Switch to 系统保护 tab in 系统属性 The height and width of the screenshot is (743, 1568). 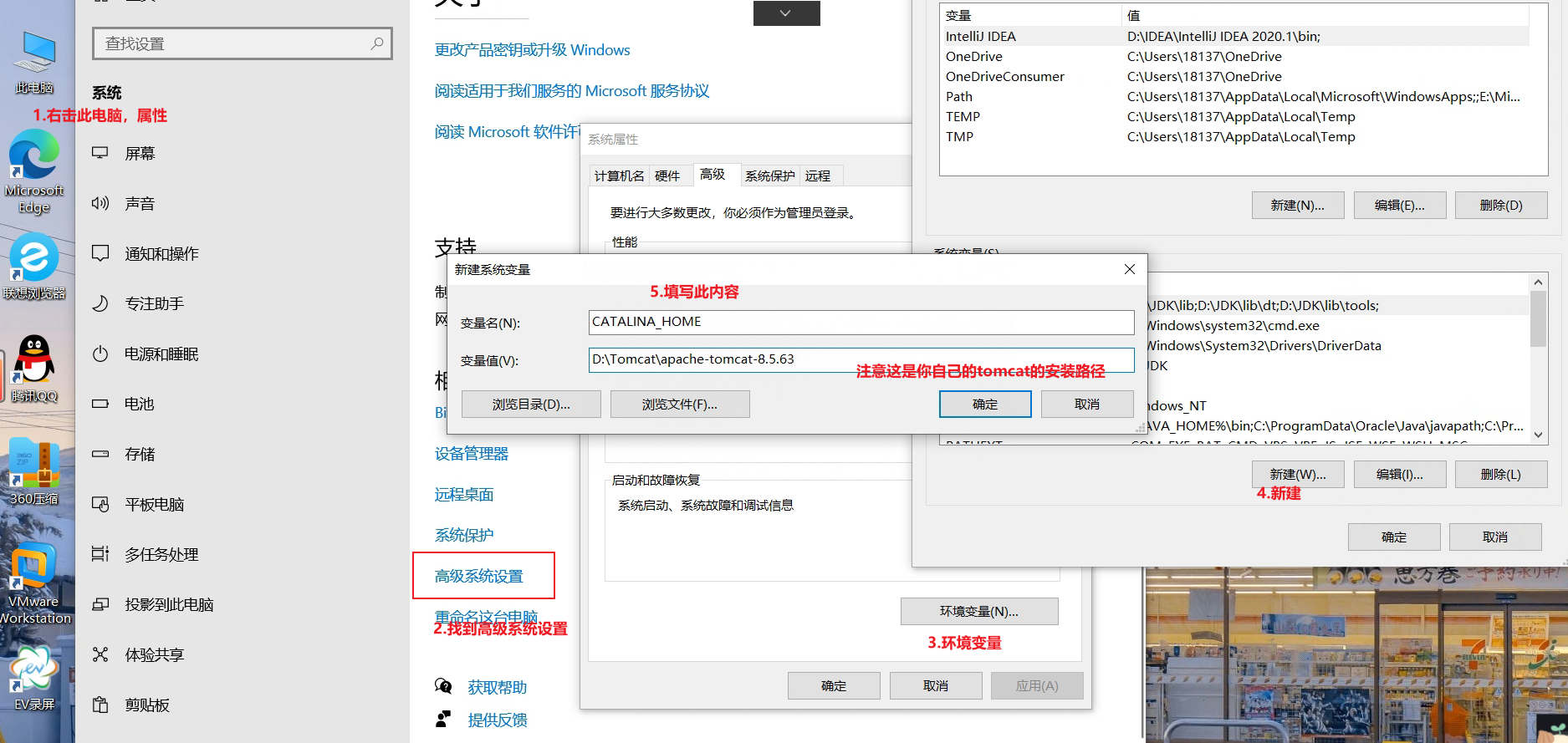(x=769, y=176)
